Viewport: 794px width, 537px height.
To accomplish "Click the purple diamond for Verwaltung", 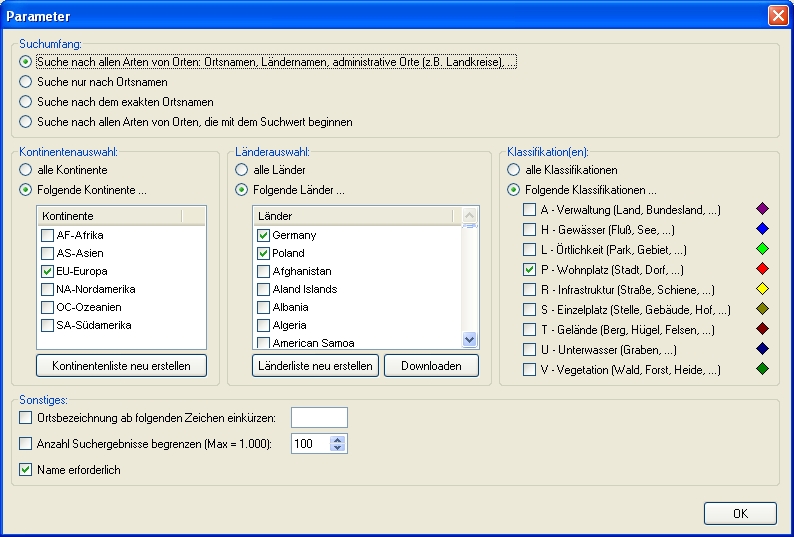I will point(762,208).
